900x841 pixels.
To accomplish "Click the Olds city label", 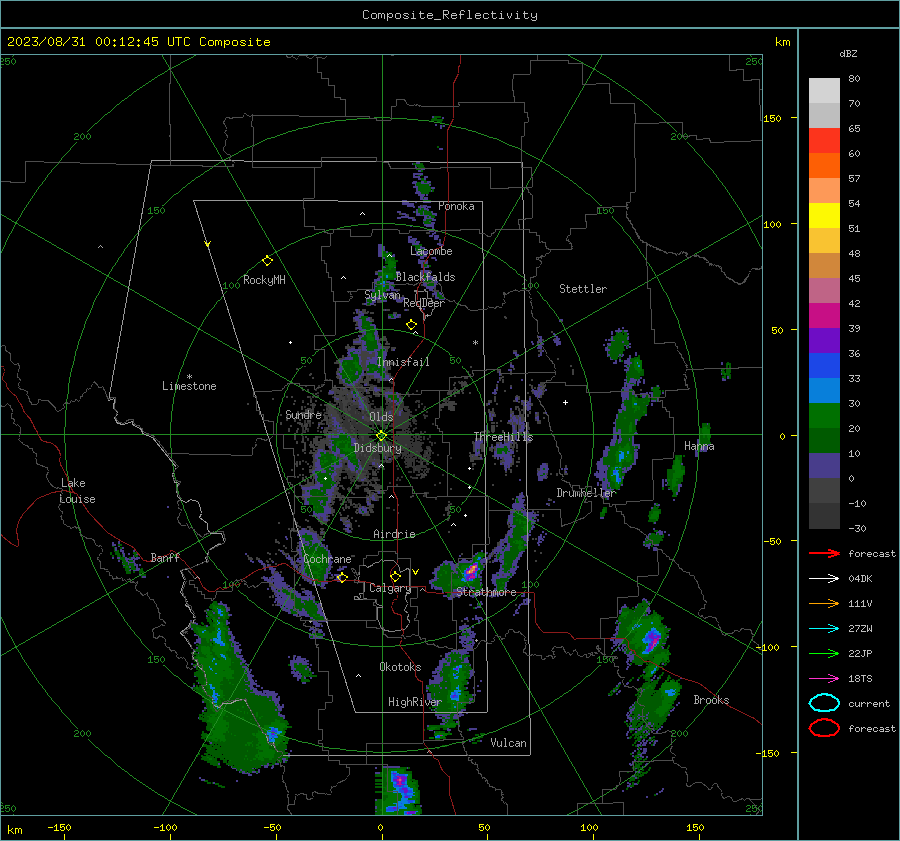I will [x=381, y=416].
